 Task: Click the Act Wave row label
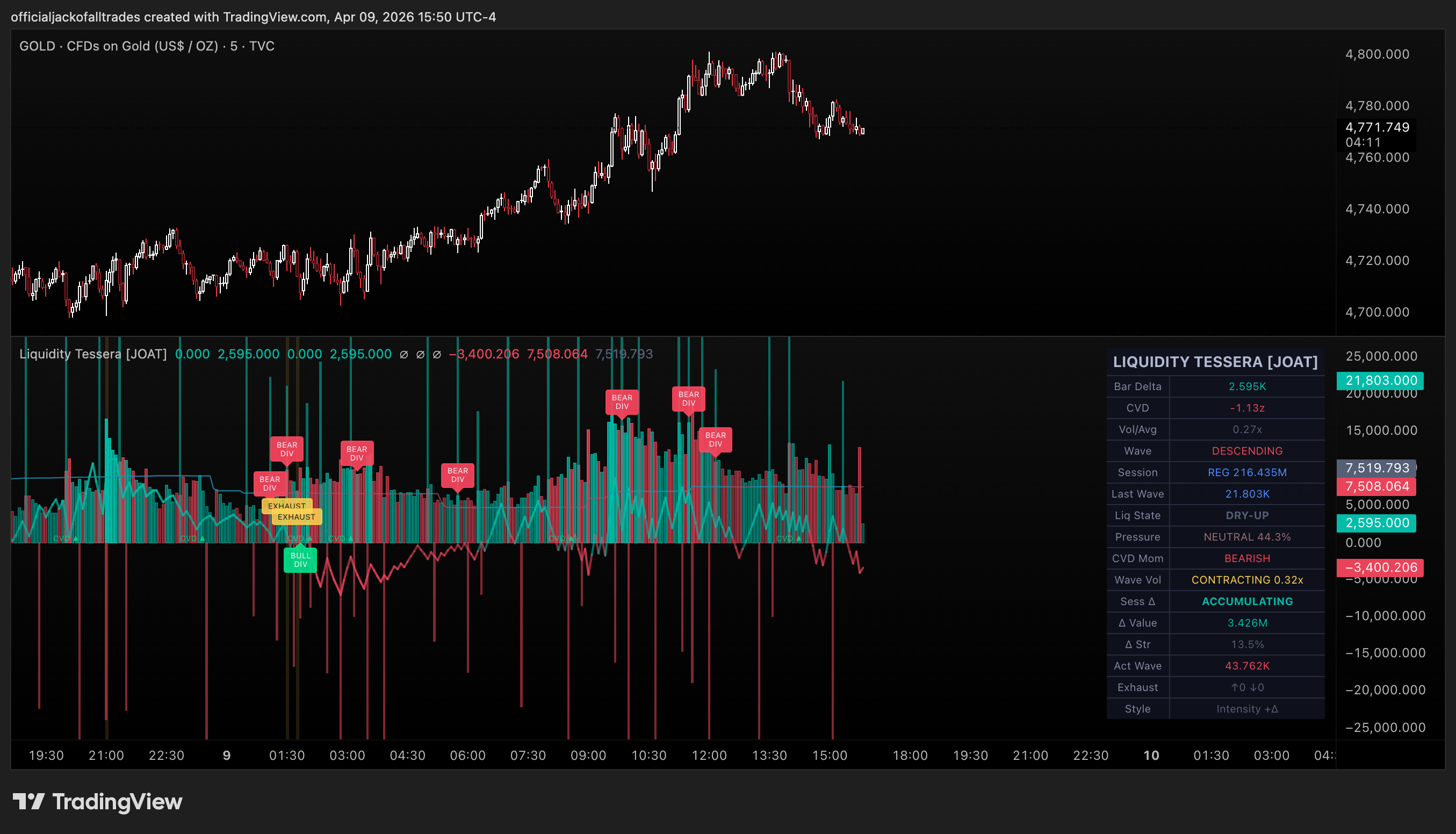(1137, 666)
